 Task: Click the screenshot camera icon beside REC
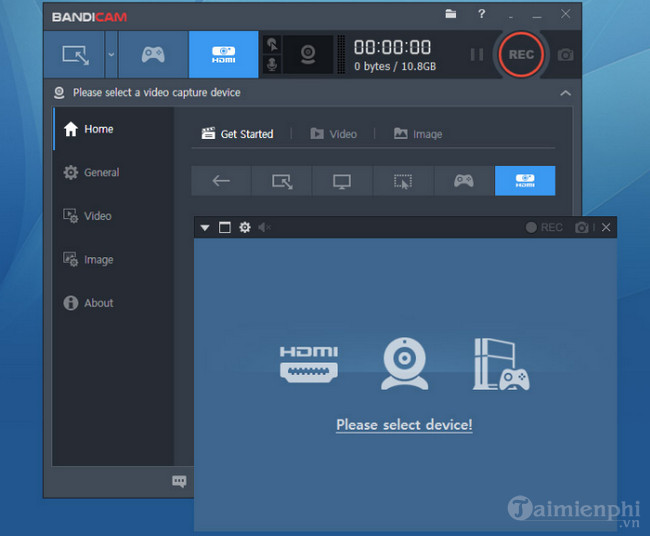click(565, 55)
